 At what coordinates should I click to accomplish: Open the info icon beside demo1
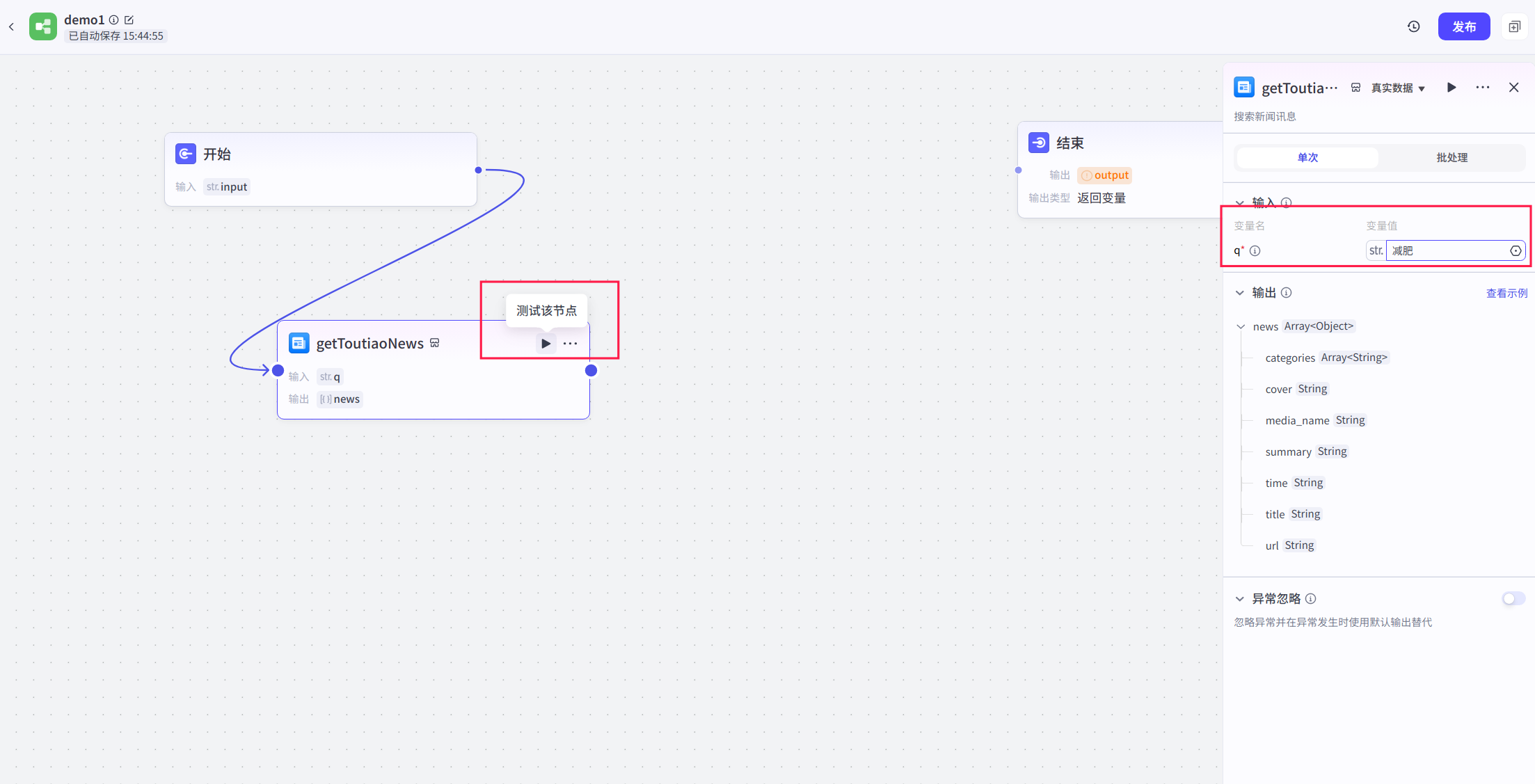(x=114, y=20)
